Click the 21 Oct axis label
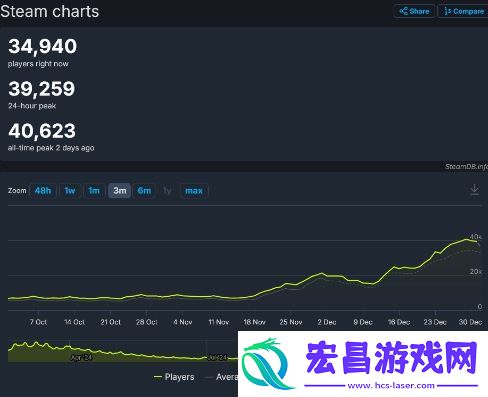This screenshot has width=488, height=397. click(x=110, y=322)
